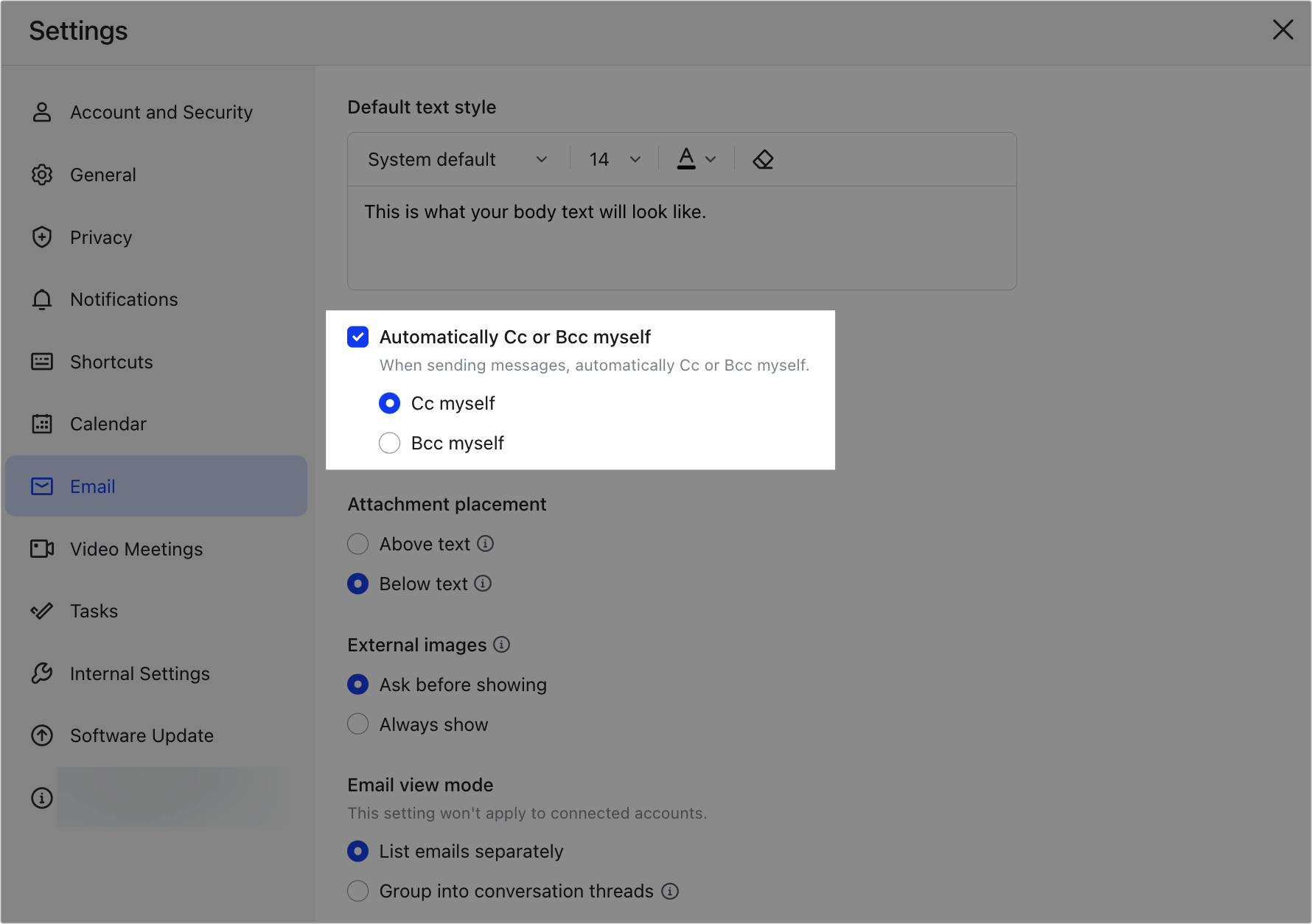Switch to the Shortcuts section
The width and height of the screenshot is (1312, 924).
111,361
